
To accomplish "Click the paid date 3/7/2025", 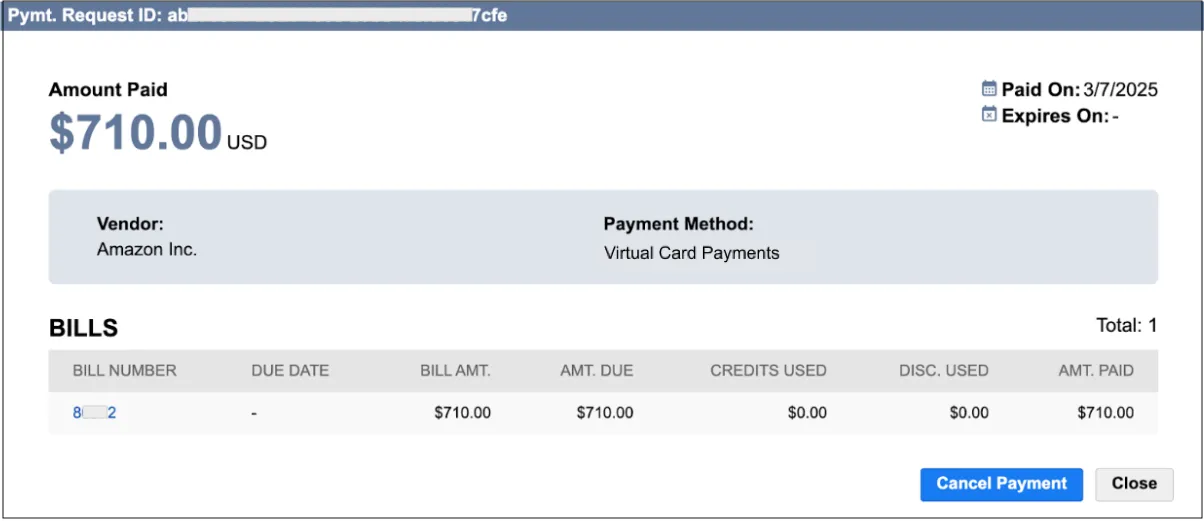I will 1120,89.
